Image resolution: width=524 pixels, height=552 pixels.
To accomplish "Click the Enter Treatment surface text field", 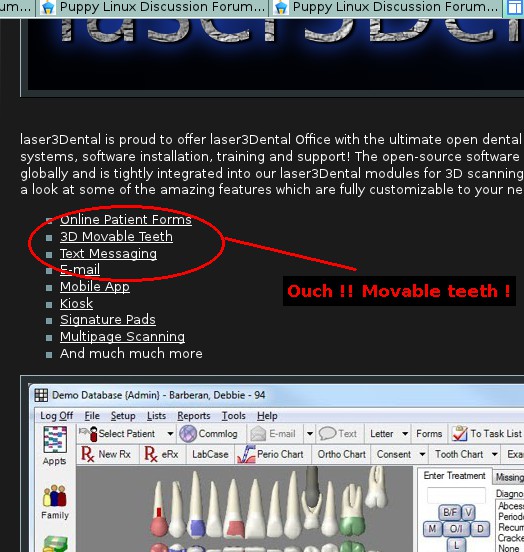I will 456,495.
